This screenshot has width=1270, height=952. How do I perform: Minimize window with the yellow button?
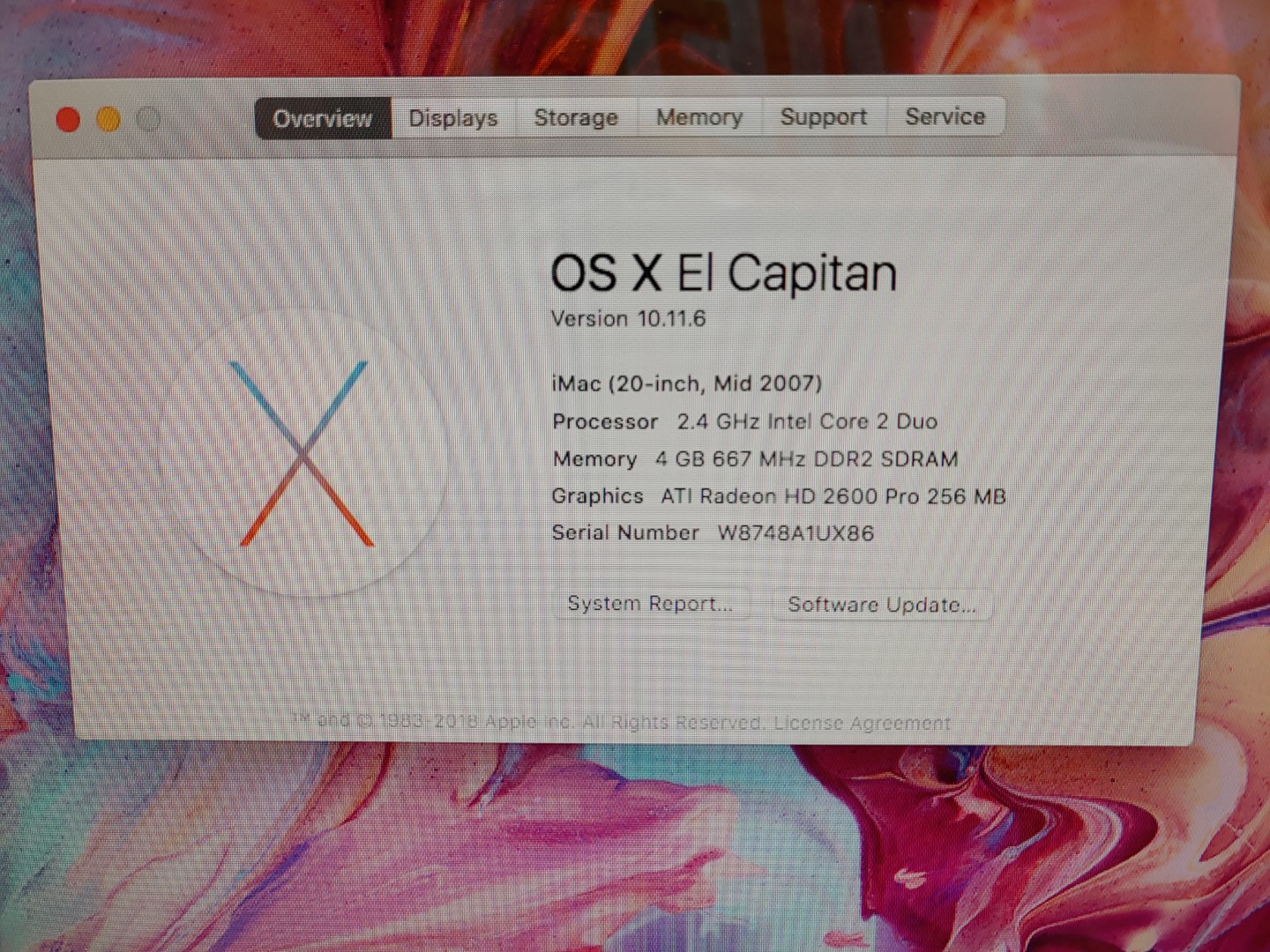108,119
